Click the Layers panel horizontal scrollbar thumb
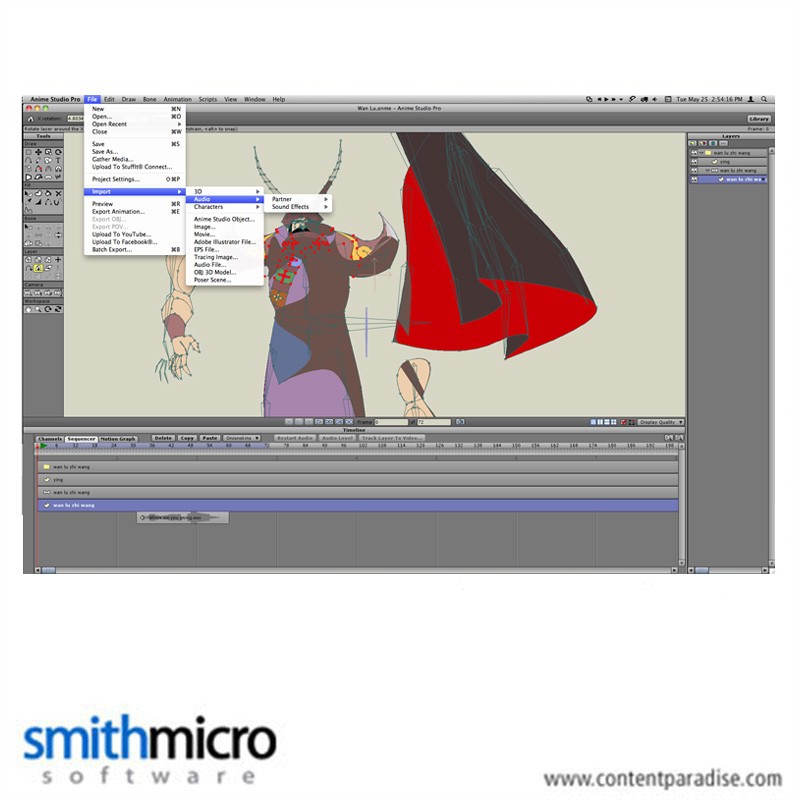This screenshot has height=800, width=800. [x=702, y=570]
